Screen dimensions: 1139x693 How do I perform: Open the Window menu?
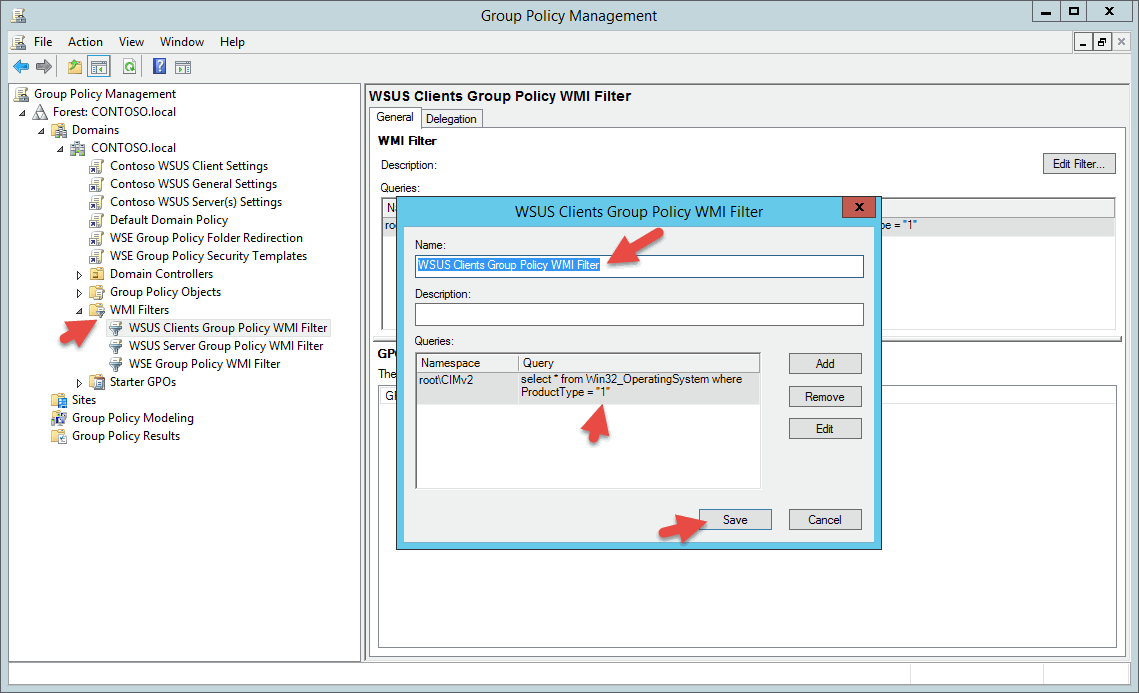182,42
